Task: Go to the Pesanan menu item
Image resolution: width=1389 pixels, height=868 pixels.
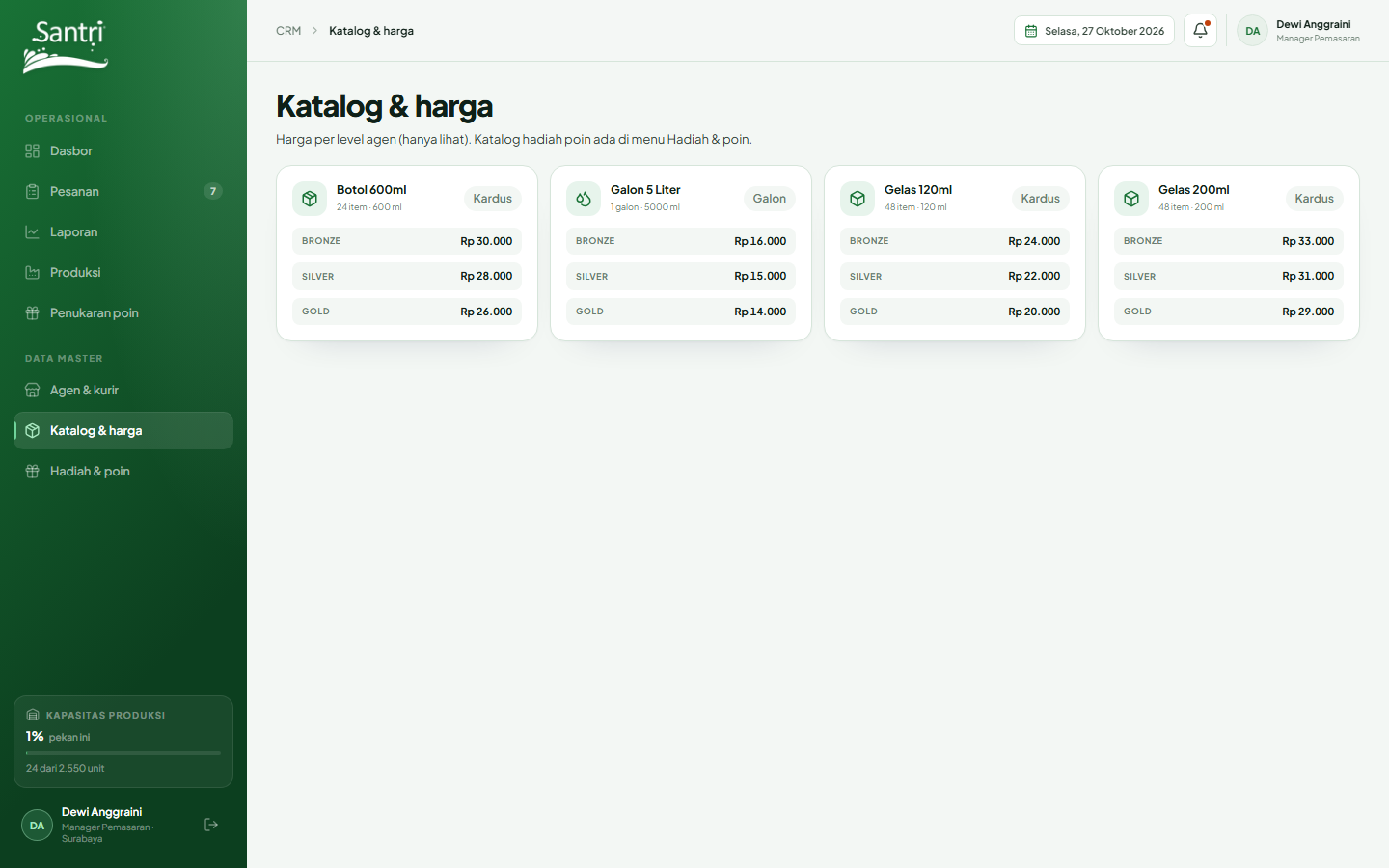Action: coord(123,192)
